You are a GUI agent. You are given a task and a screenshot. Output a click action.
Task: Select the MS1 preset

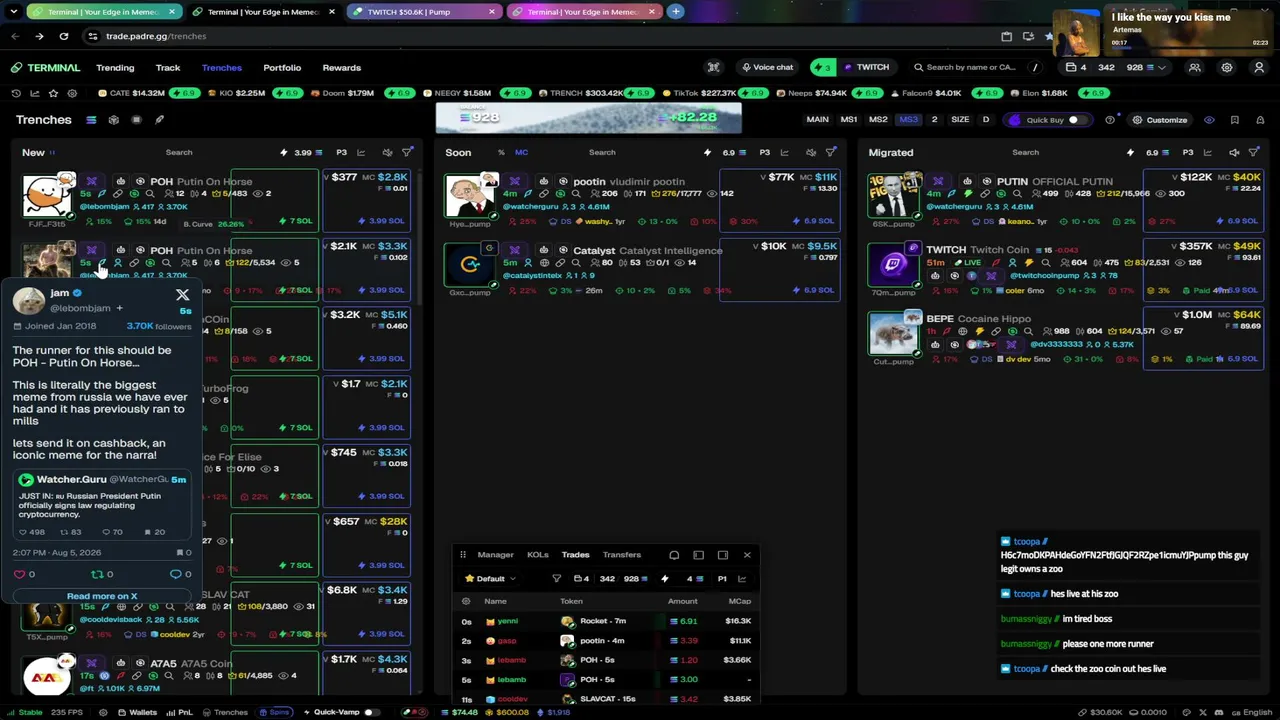pos(849,120)
